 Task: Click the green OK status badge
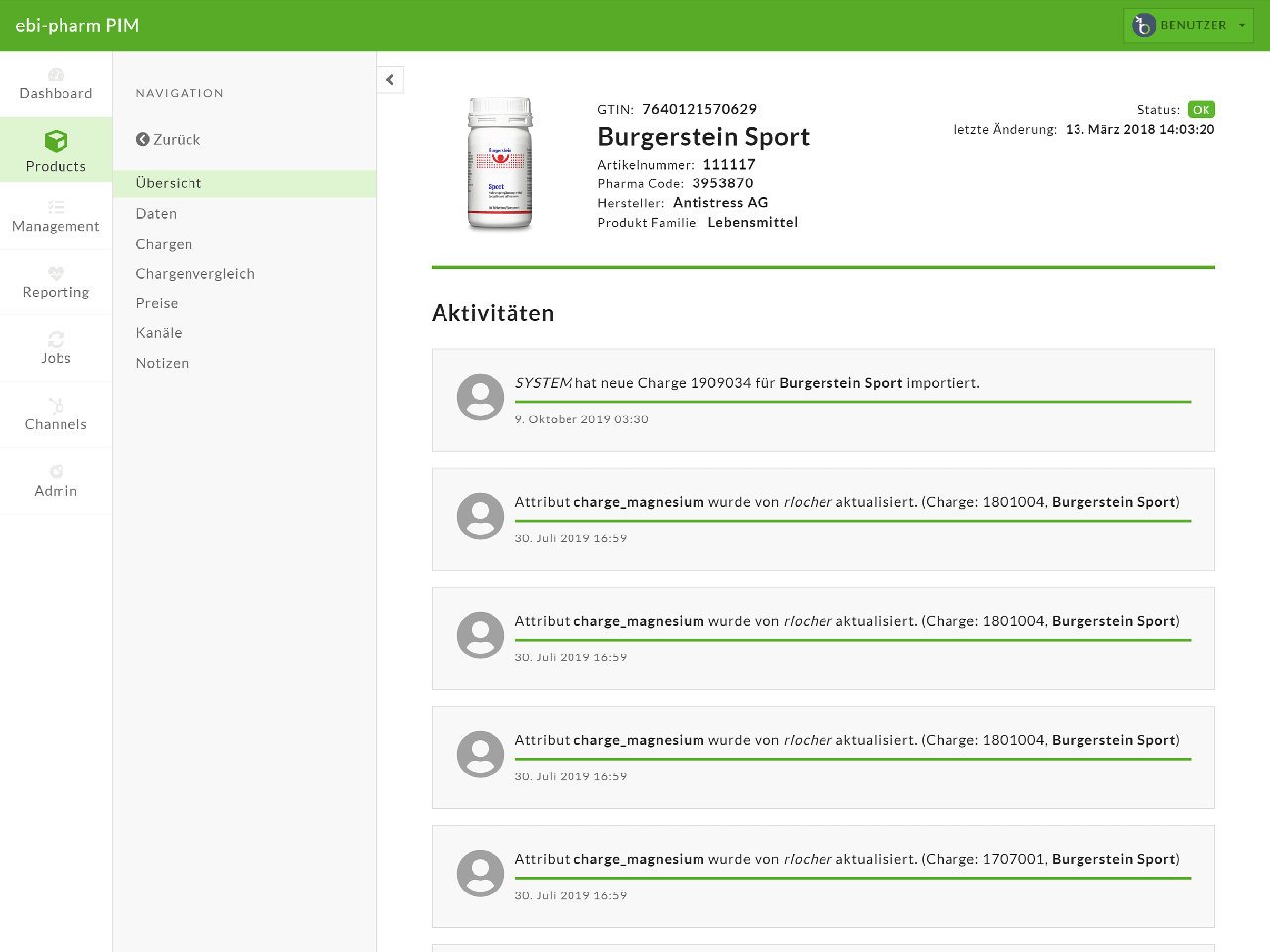[x=1202, y=110]
